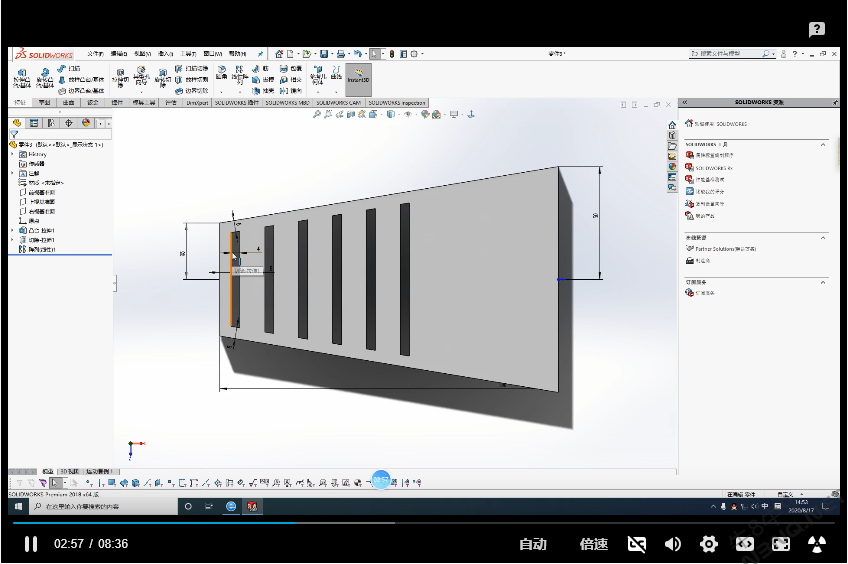The height and width of the screenshot is (564, 848).
Task: Click the Options gear icon in the top toolbar
Action: click(x=415, y=54)
